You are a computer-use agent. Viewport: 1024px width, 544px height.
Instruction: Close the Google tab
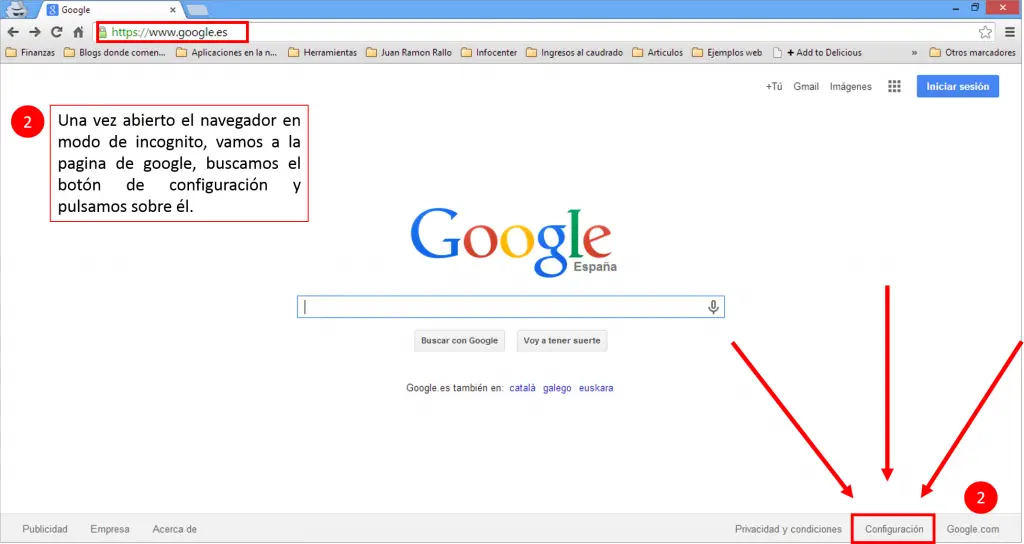(x=172, y=10)
